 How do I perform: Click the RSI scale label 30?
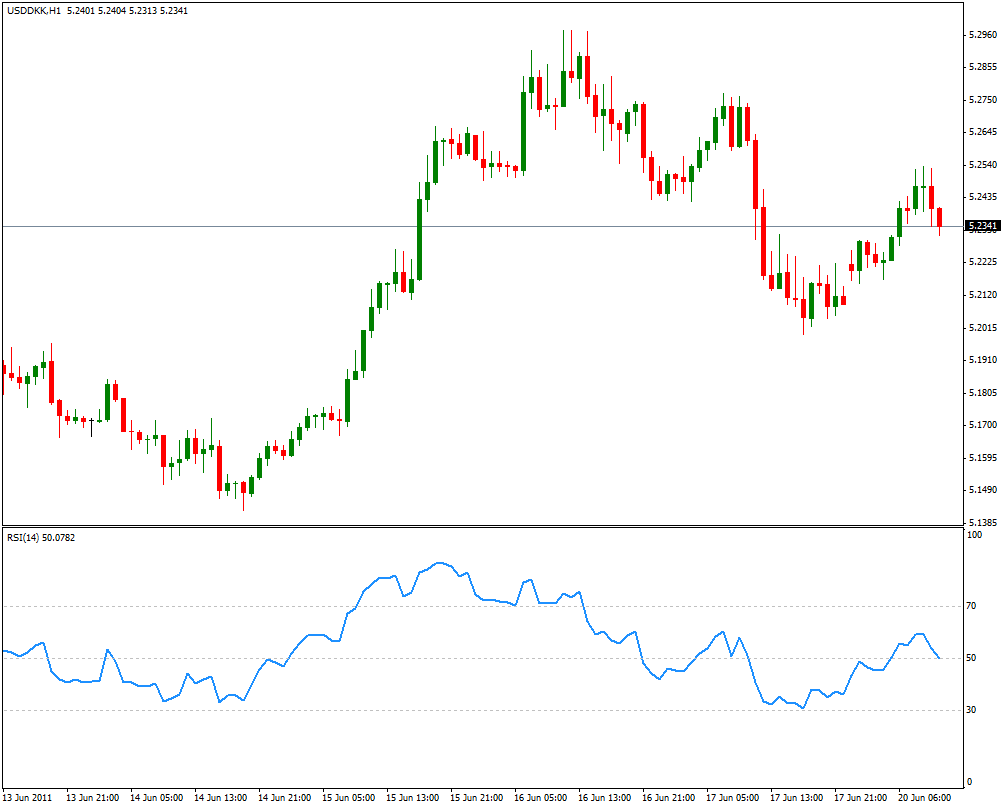click(972, 710)
